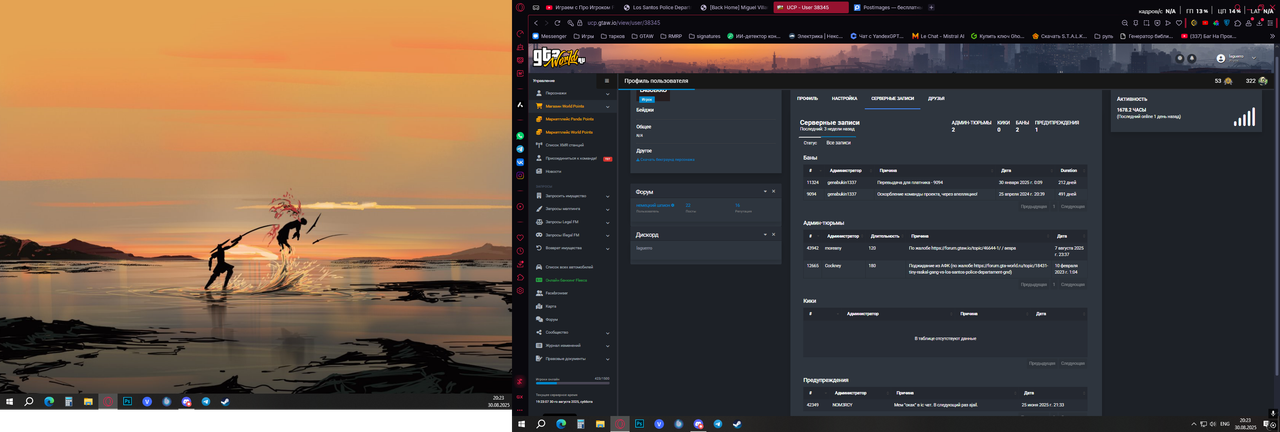Switch to the ПРОФИЛЬ tab
Screen dimensions: 1280x432
(x=807, y=99)
